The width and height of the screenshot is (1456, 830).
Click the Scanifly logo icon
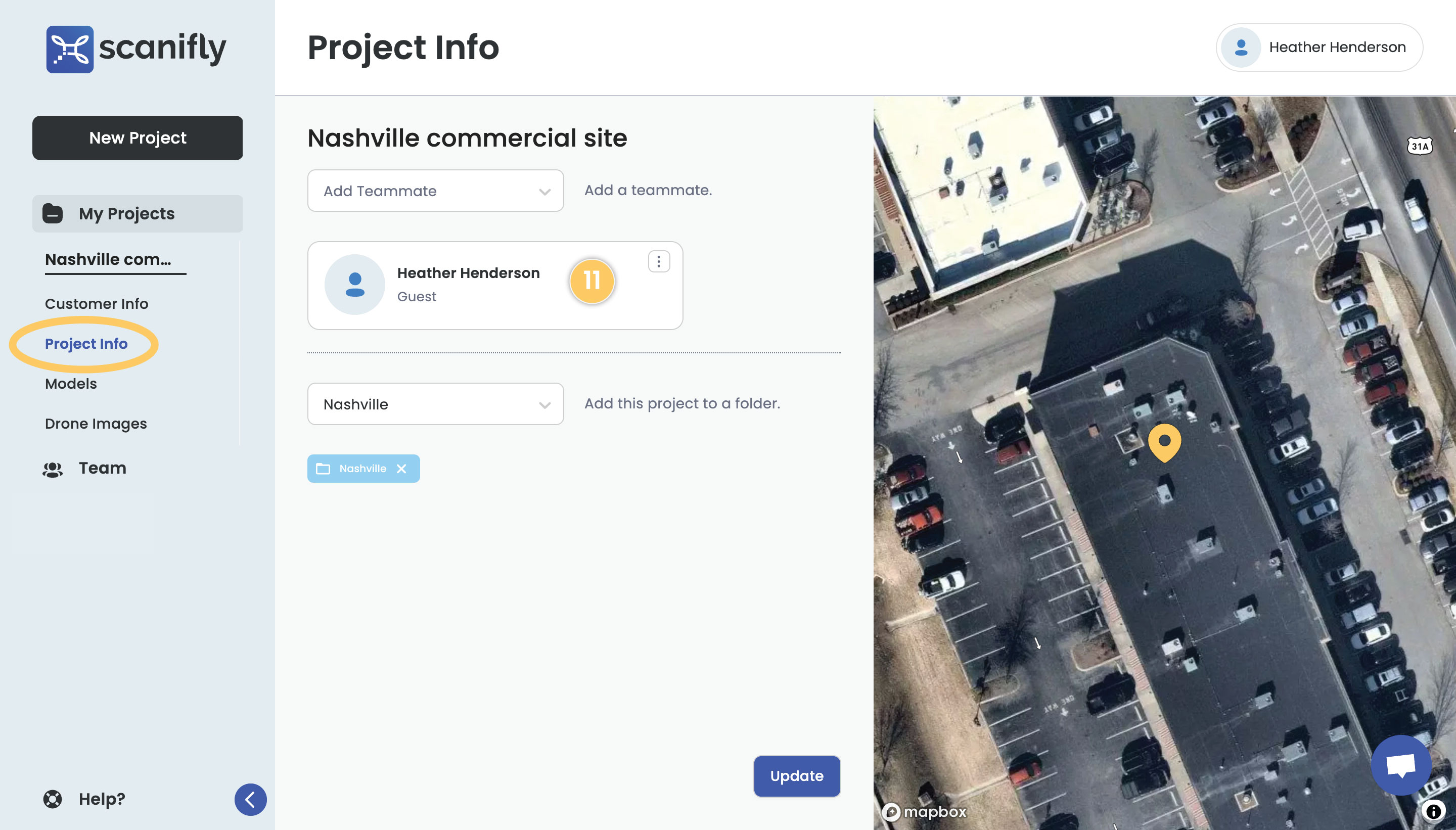70,49
